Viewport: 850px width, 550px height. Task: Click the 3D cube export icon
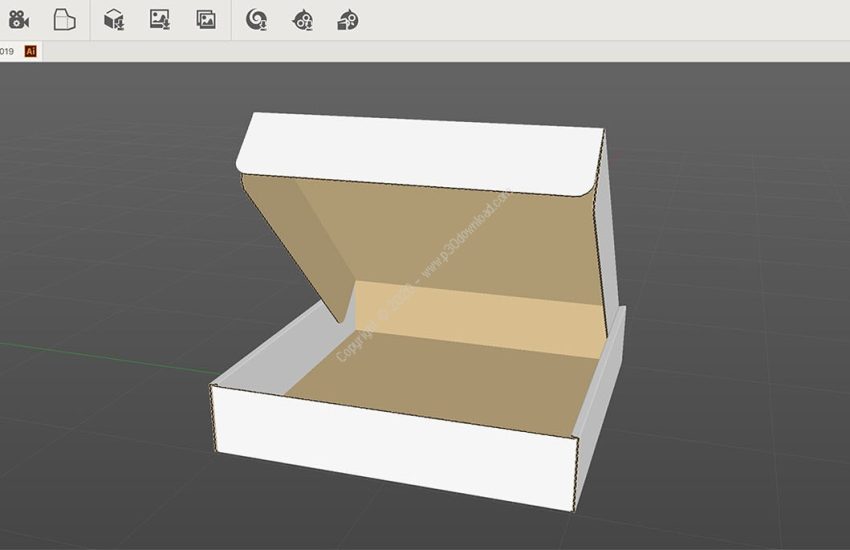click(x=114, y=19)
